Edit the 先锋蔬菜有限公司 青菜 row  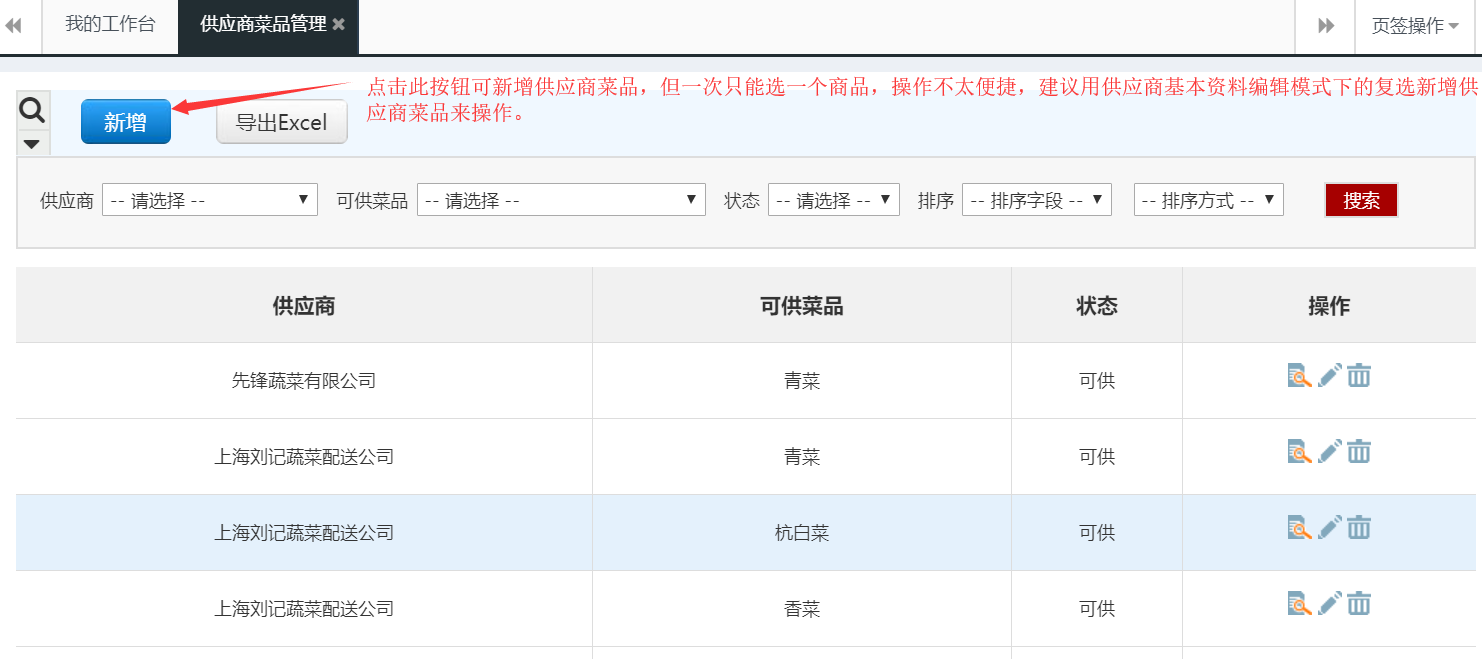1329,376
